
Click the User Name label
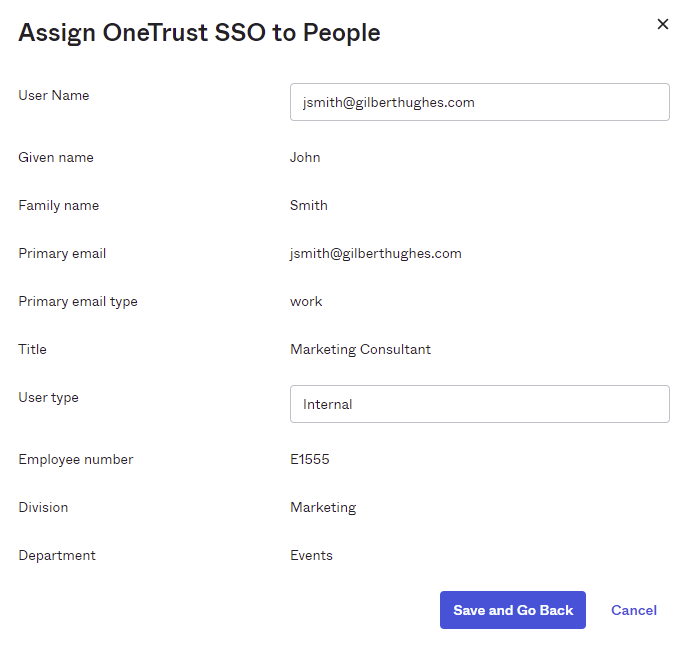pyautogui.click(x=54, y=95)
